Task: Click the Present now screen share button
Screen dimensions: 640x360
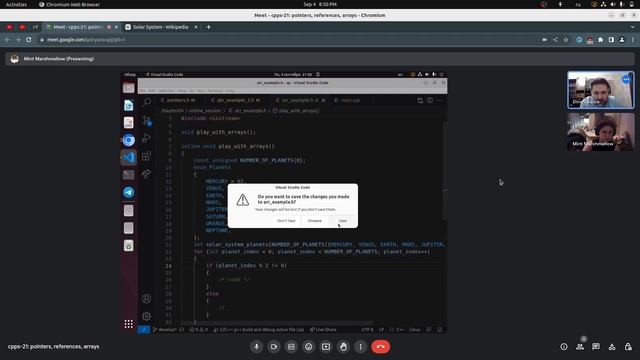Action: (x=326, y=347)
